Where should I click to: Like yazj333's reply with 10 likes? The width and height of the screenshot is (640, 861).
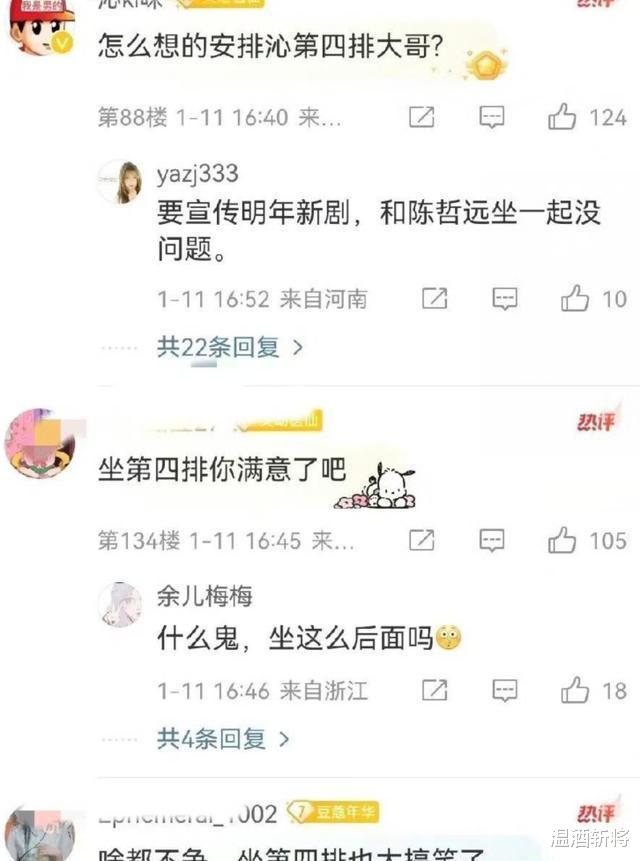pos(574,299)
